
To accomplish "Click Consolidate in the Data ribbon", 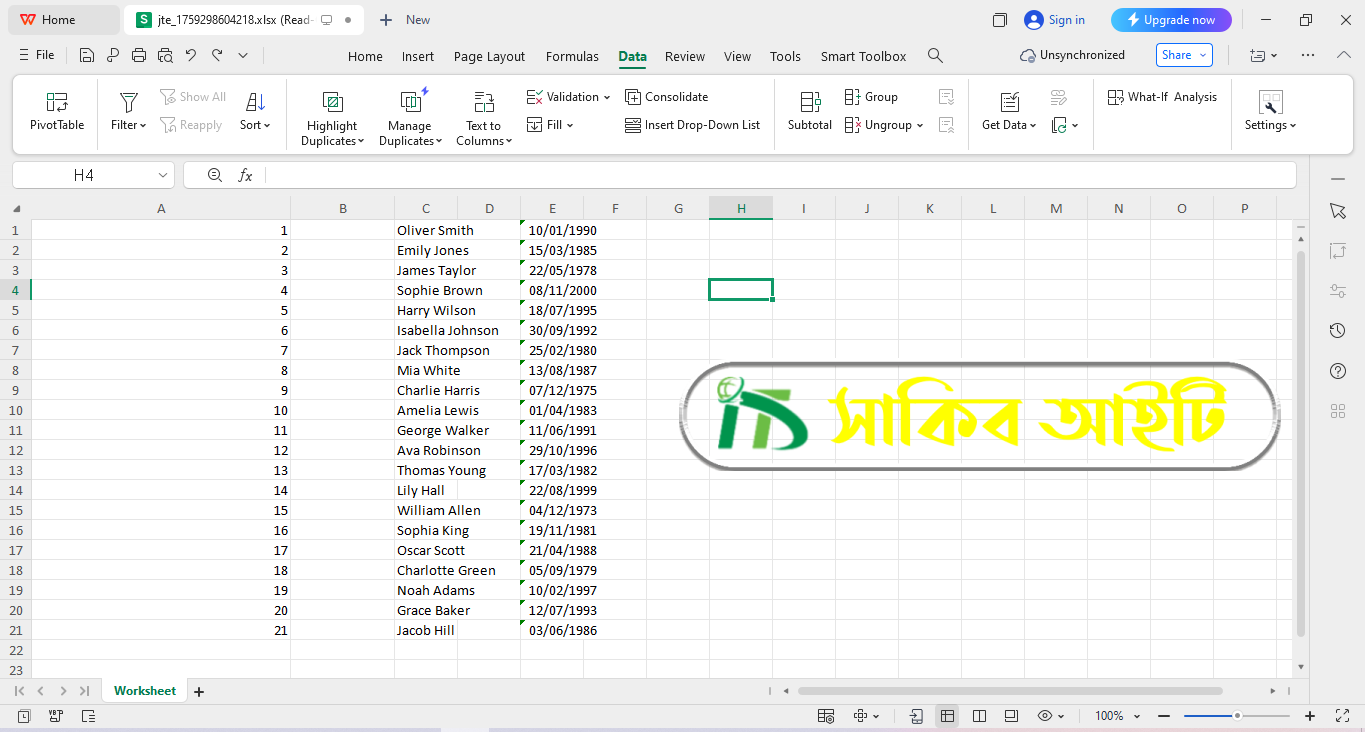I will 666,97.
